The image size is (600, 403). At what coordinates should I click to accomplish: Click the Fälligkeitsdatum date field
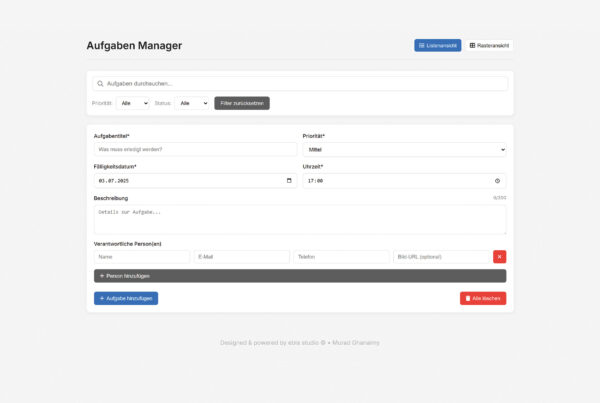point(195,181)
